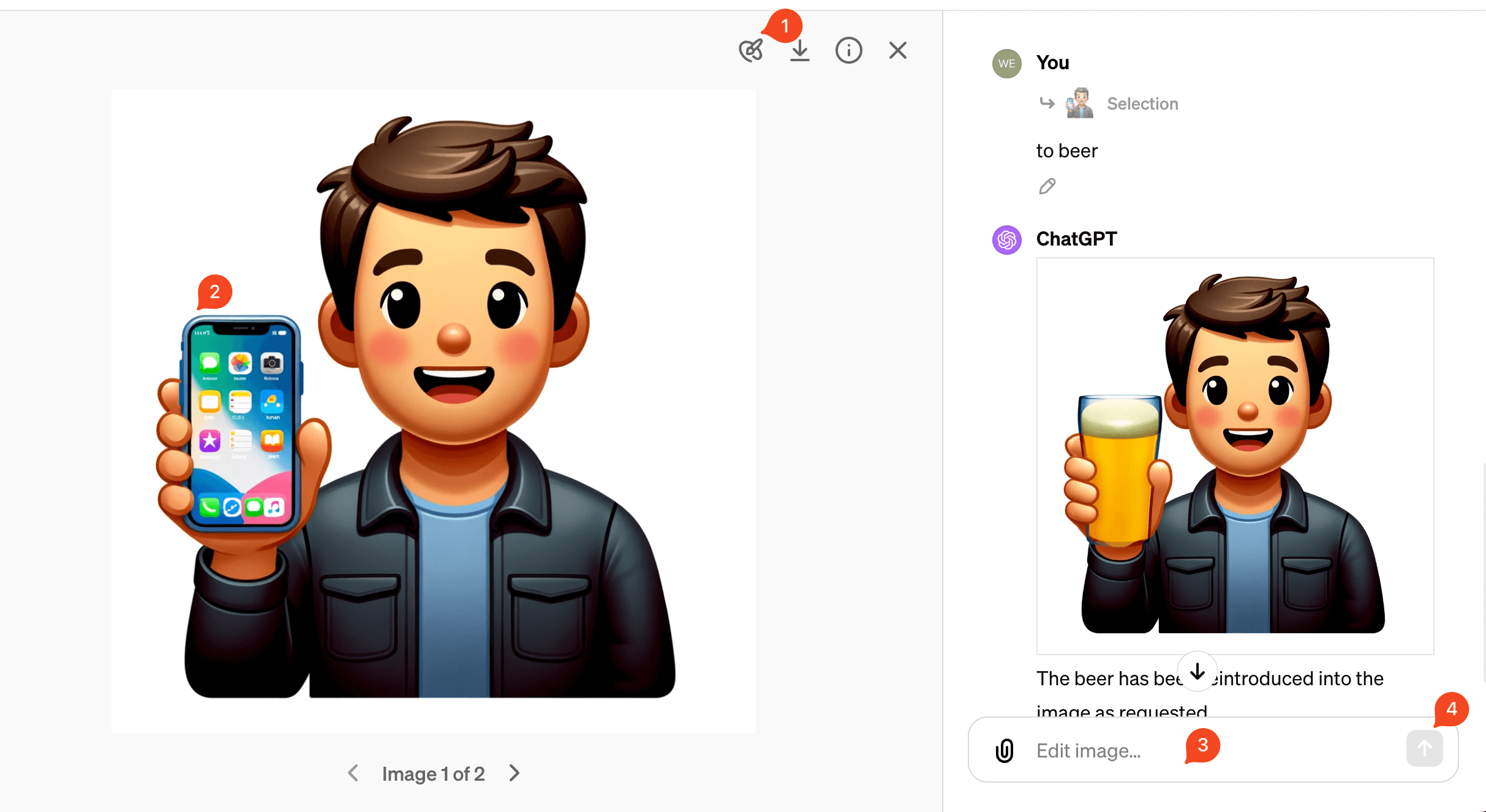Screen dimensions: 1486x812
Task: Click the paperclip attach file icon
Action: 1005,750
